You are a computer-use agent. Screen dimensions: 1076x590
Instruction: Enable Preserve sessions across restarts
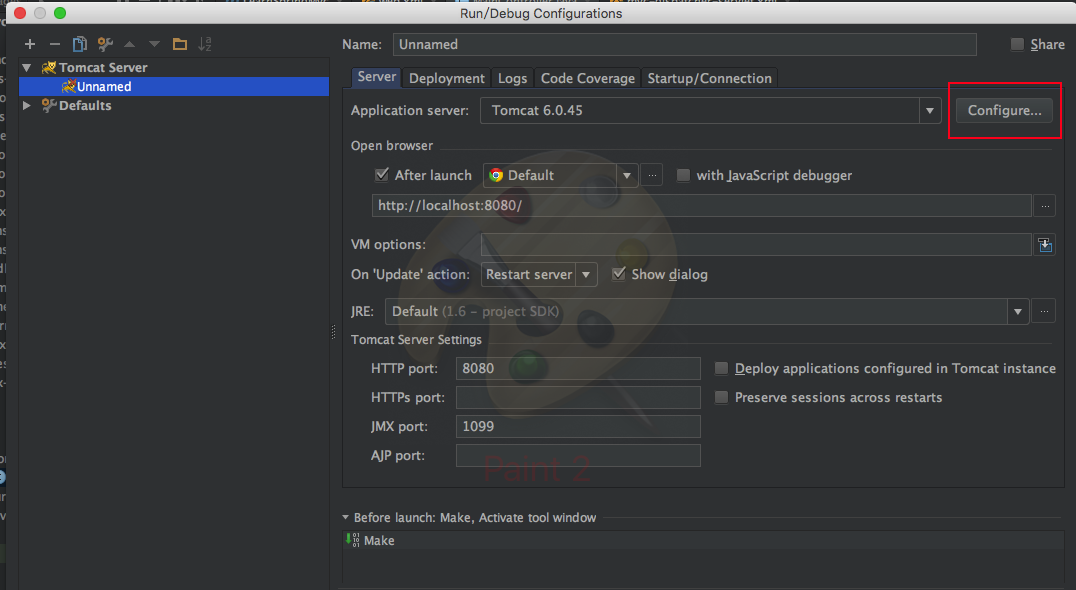721,397
